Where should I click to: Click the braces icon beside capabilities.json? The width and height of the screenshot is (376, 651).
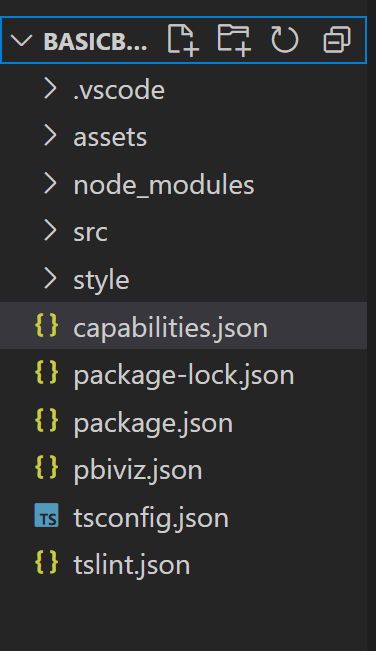point(46,325)
